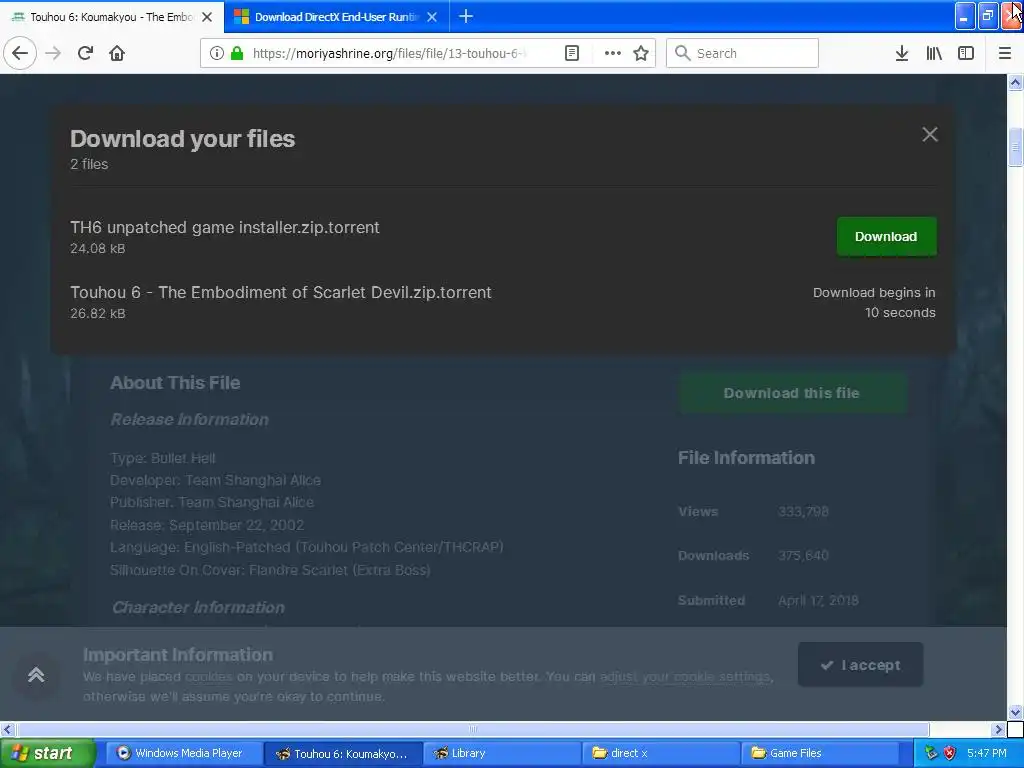Click the Submitted date April 17, 2018

click(818, 600)
